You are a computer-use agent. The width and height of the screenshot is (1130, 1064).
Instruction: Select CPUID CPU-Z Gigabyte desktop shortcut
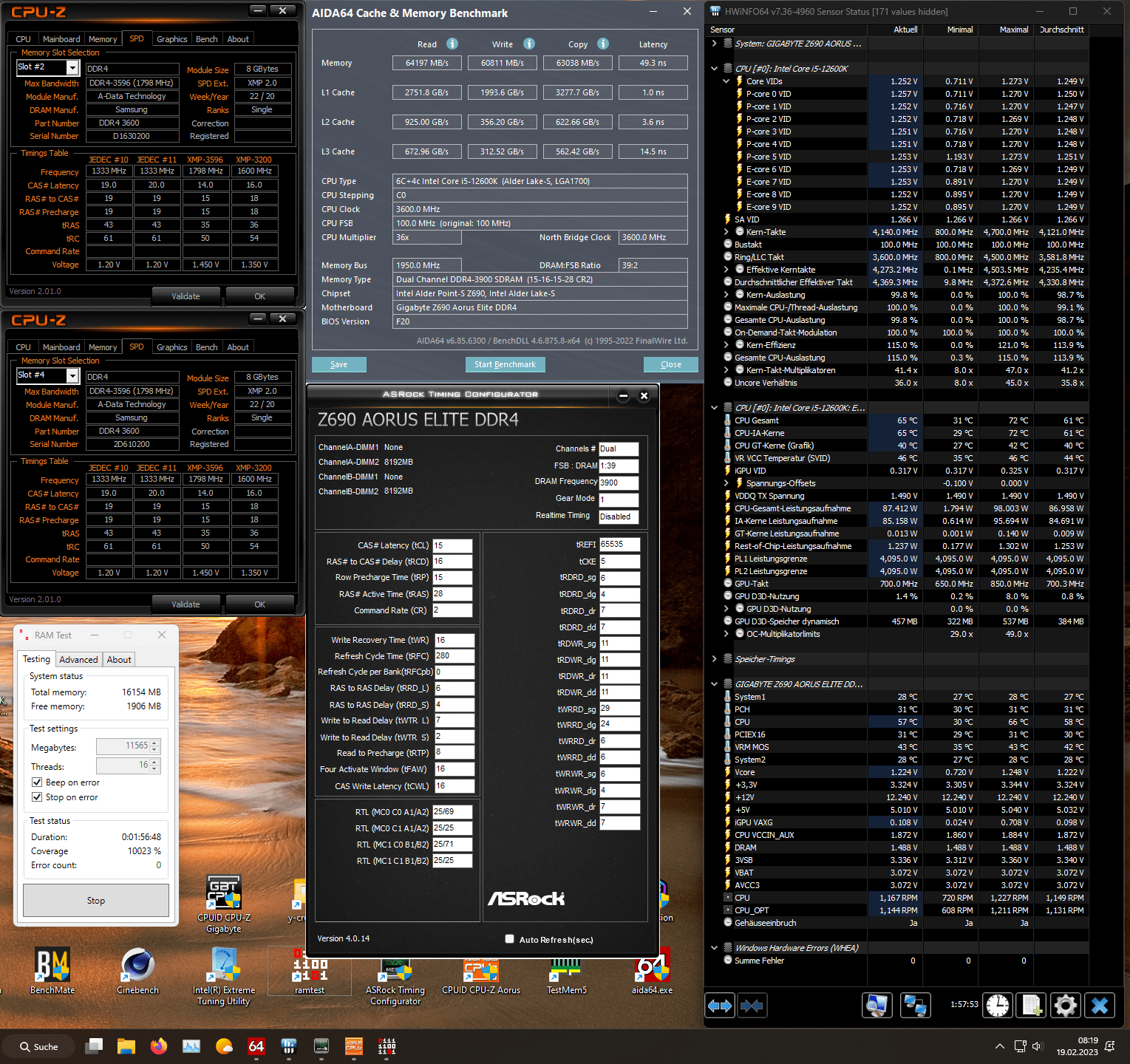coord(224,904)
